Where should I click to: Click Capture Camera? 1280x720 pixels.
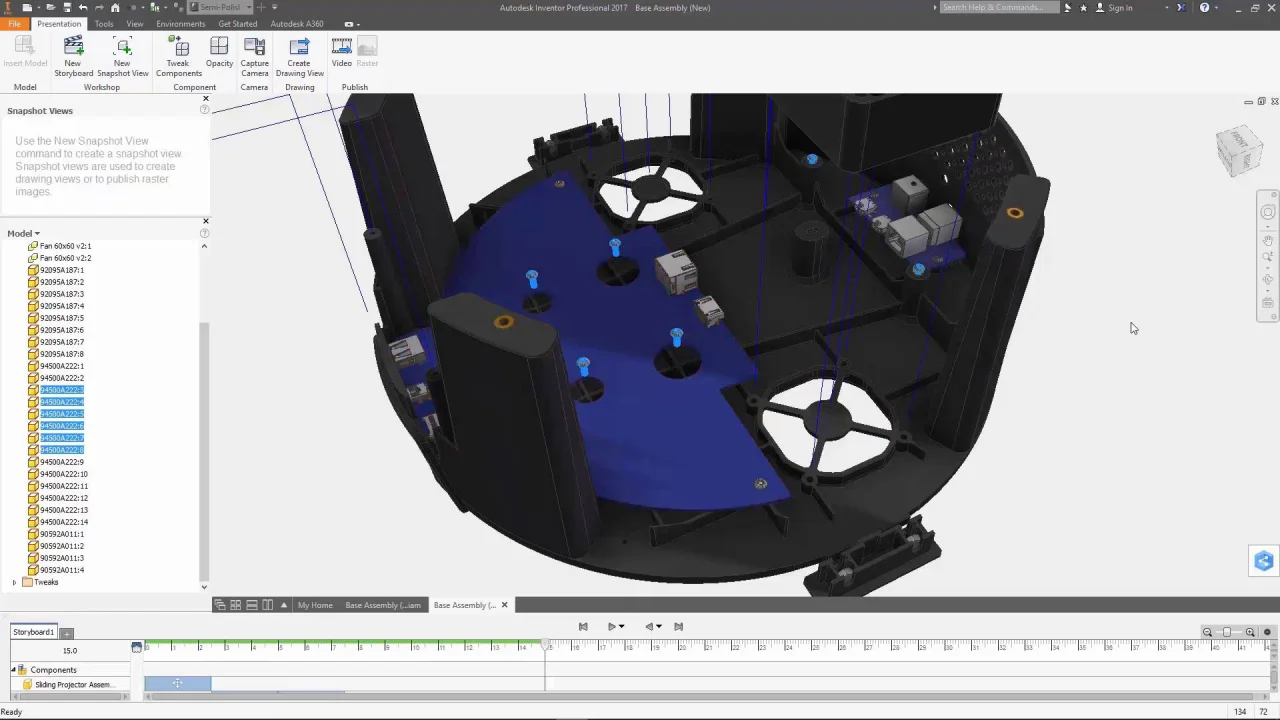[x=254, y=56]
